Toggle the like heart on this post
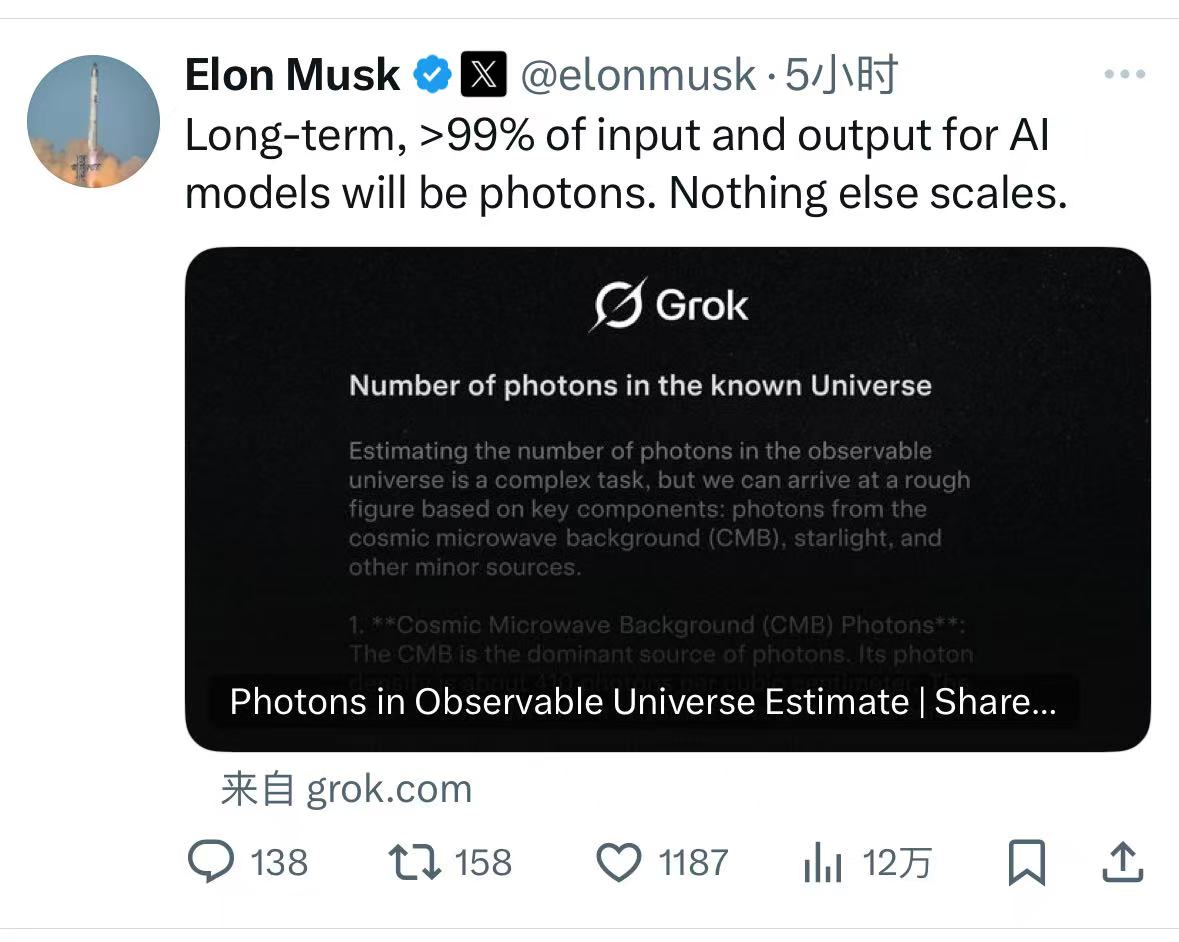1179x942 pixels. pyautogui.click(x=618, y=862)
